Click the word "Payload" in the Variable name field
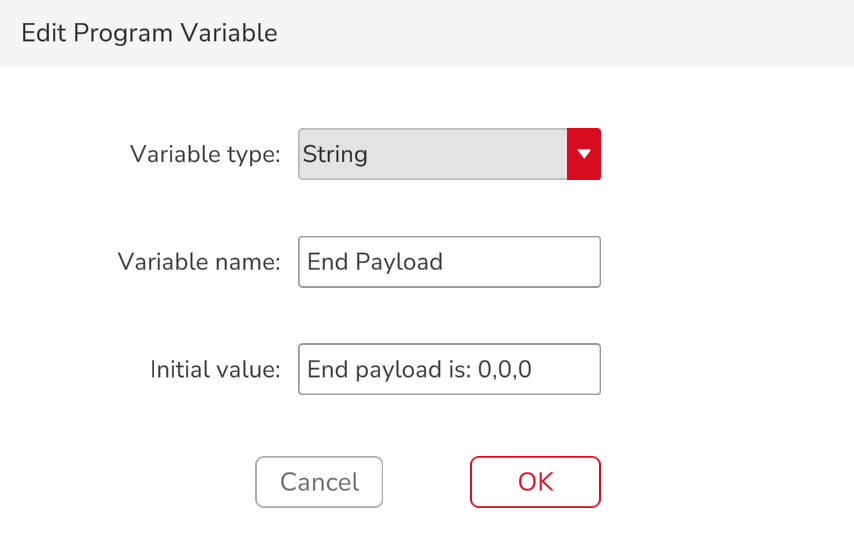 [399, 263]
